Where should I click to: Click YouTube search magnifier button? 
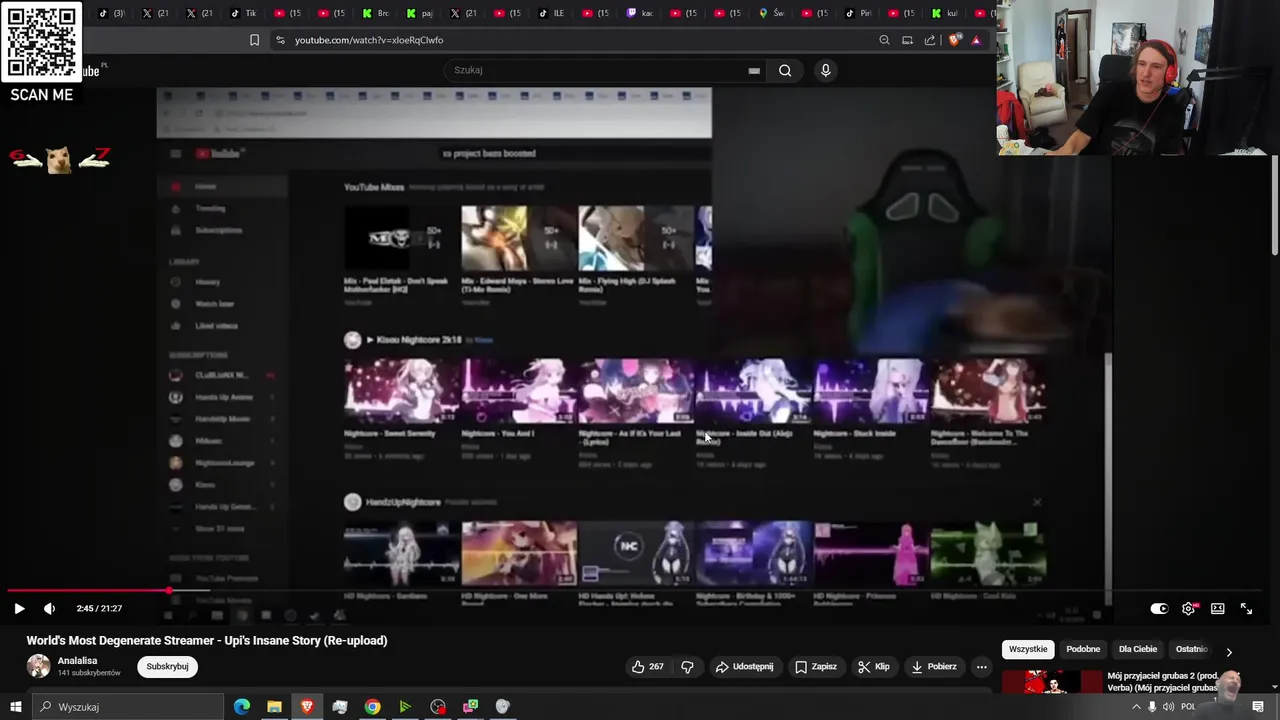pos(785,70)
